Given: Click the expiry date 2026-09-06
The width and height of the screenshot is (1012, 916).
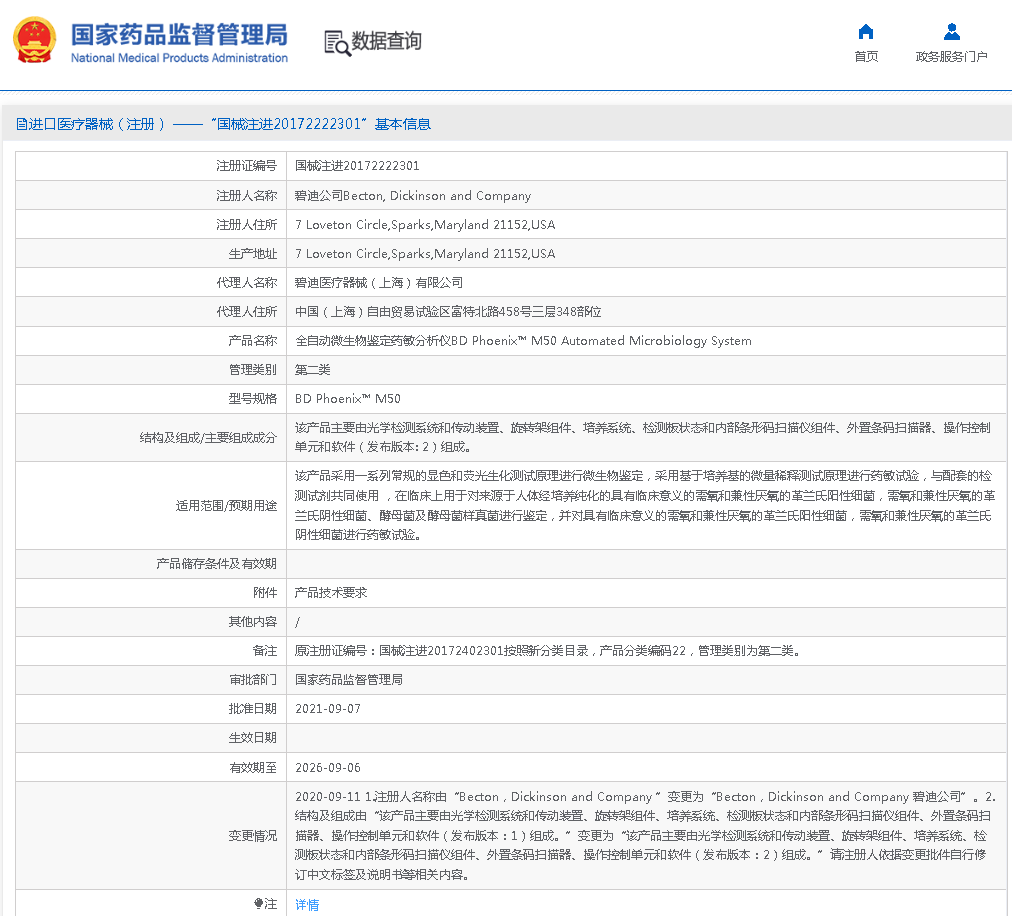Looking at the screenshot, I should pyautogui.click(x=328, y=768).
